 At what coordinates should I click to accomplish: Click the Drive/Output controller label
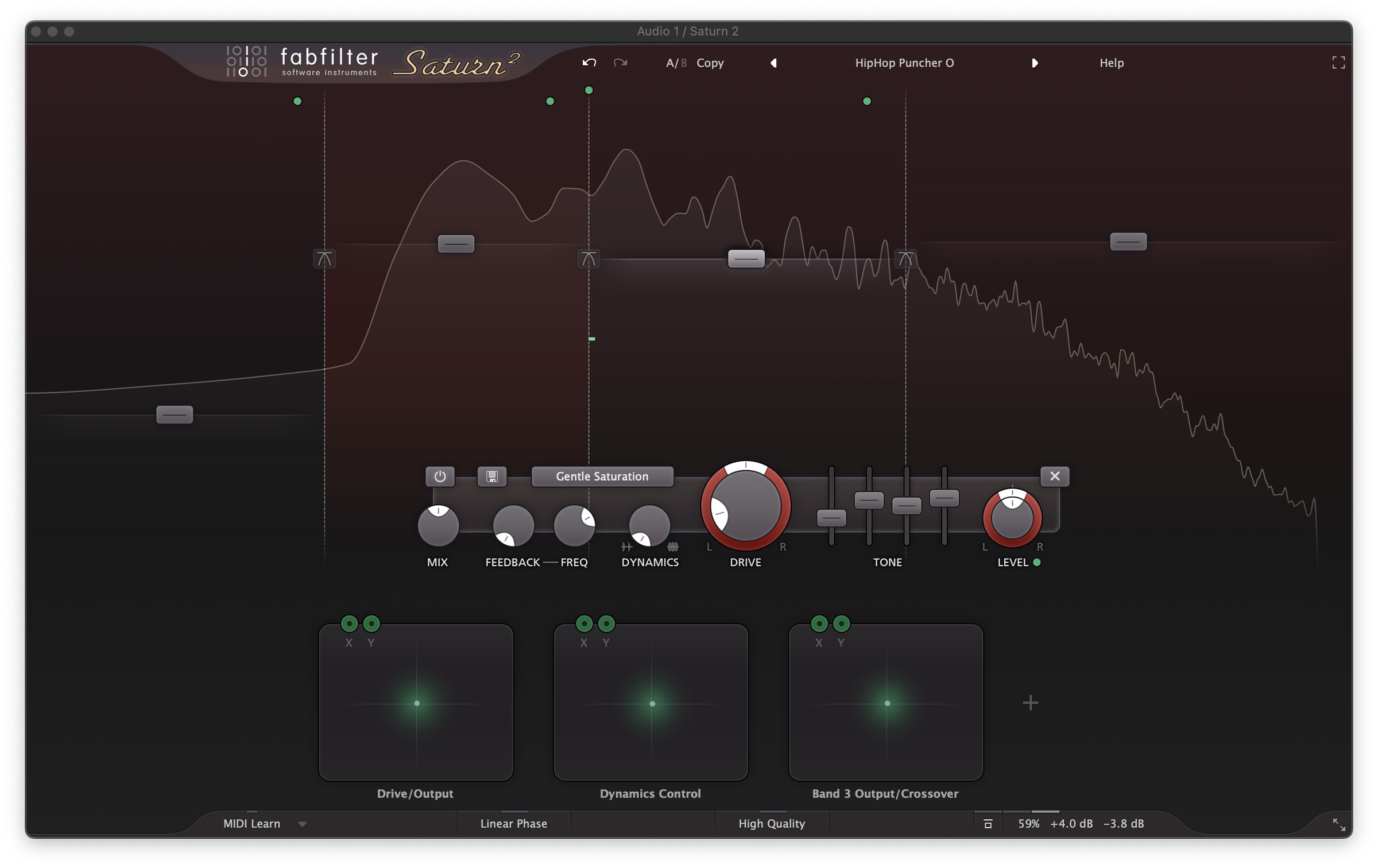point(415,794)
